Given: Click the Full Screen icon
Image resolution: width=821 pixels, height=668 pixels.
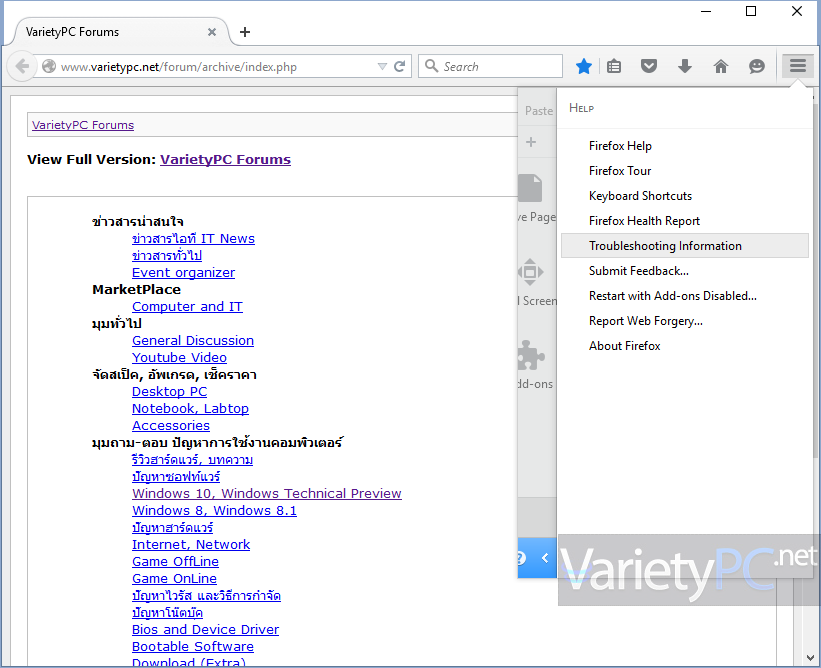Looking at the screenshot, I should (x=530, y=272).
